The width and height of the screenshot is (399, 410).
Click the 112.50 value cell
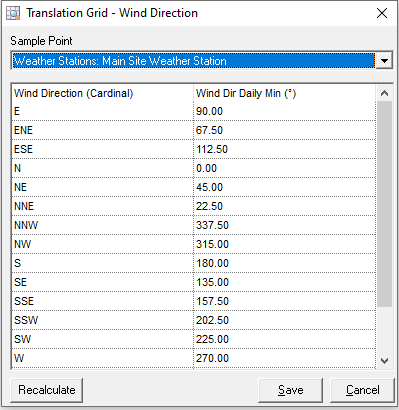(x=285, y=149)
